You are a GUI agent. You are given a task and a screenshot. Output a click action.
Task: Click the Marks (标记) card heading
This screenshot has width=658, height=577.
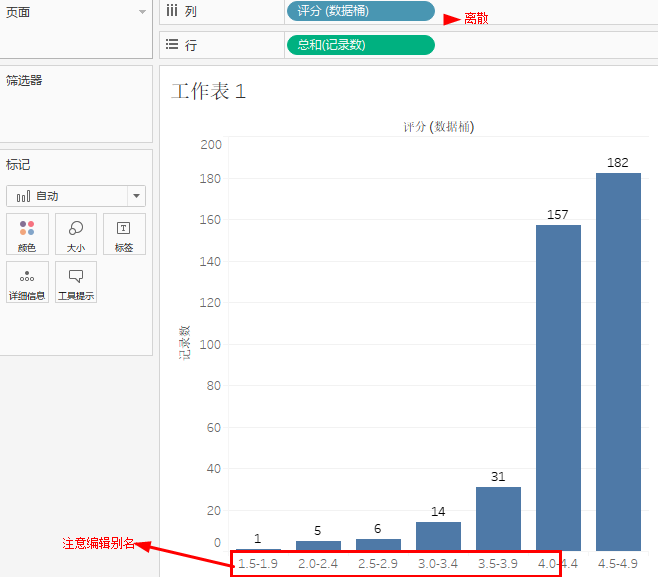click(x=18, y=164)
